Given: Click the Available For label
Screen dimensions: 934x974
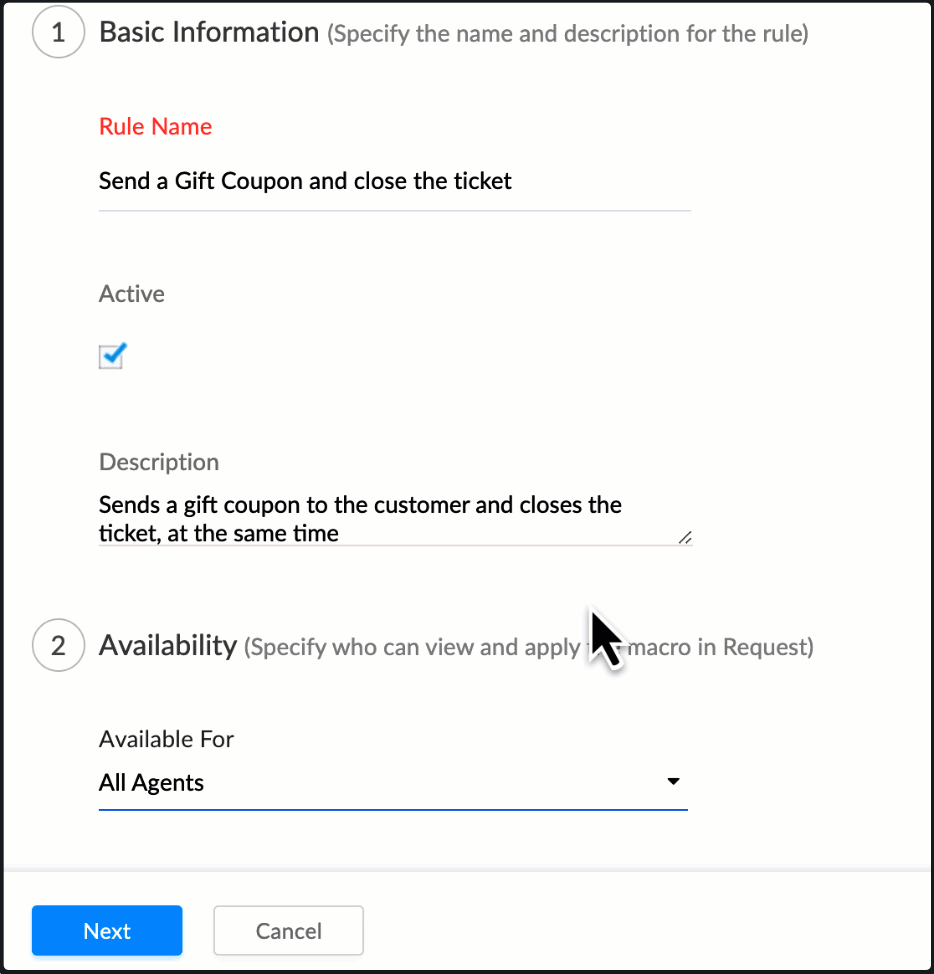Looking at the screenshot, I should pyautogui.click(x=166, y=739).
